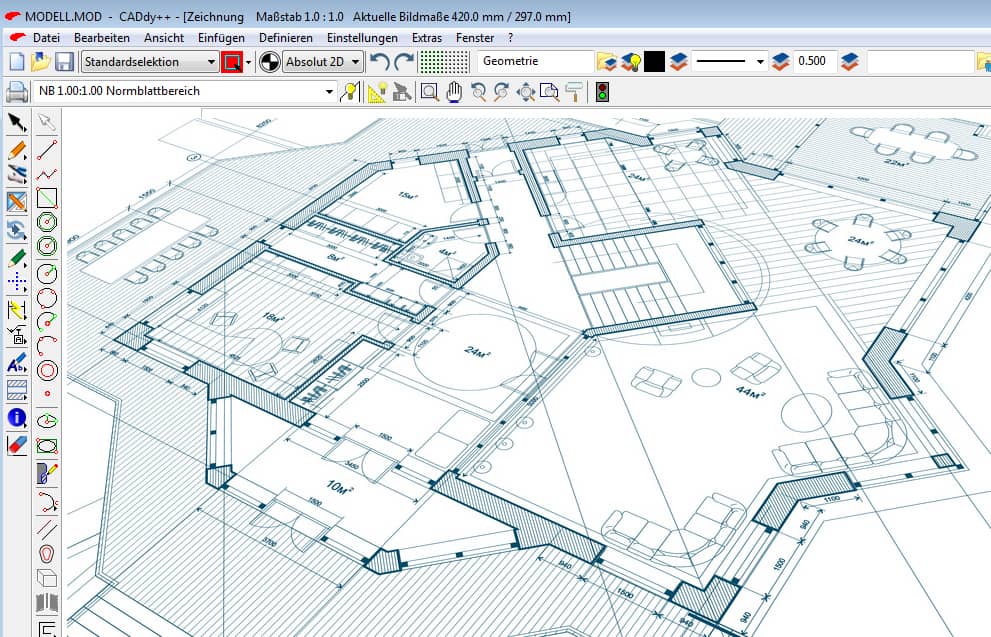Click the open folder button
Screen dimensions: 991x637
[40, 62]
